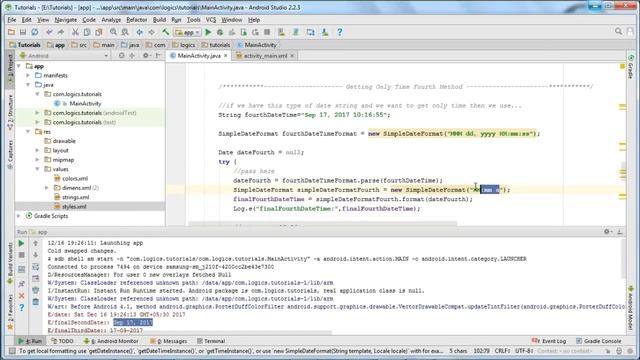Expand the manifests folder
Image resolution: width=640 pixels, height=360 pixels.
(x=28, y=76)
